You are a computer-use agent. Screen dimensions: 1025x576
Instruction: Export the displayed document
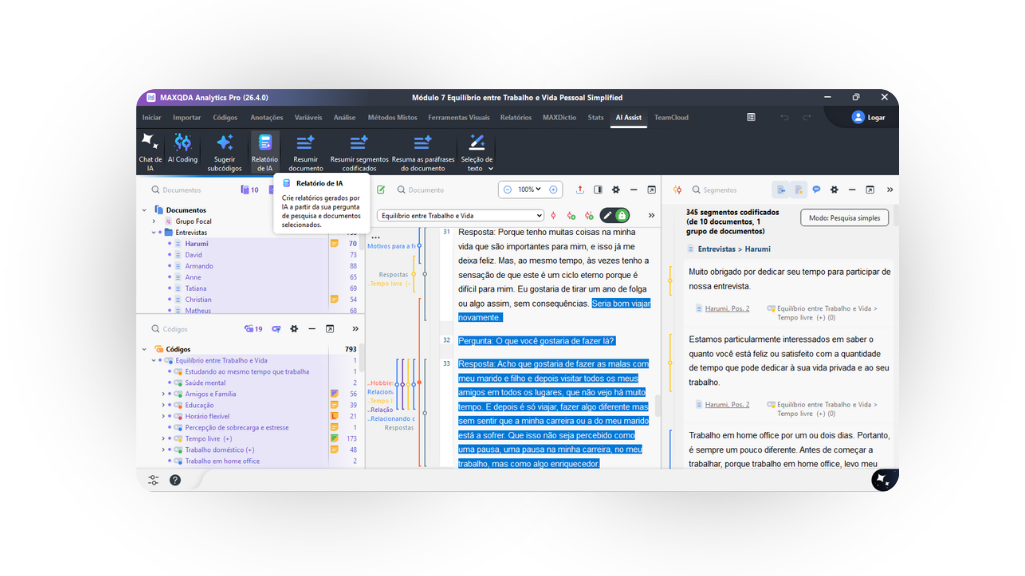coord(580,190)
